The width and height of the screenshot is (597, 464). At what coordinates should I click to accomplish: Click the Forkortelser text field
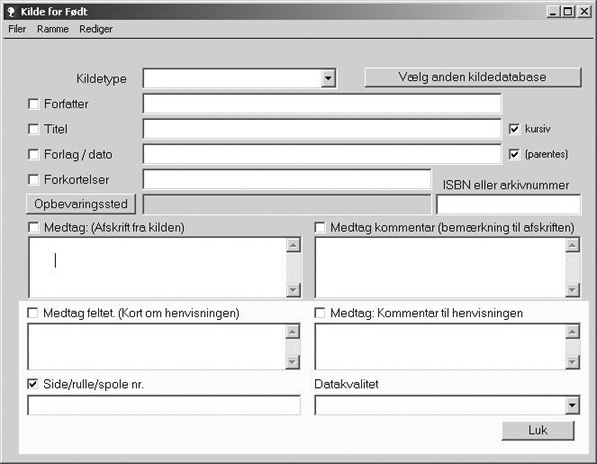coord(287,179)
